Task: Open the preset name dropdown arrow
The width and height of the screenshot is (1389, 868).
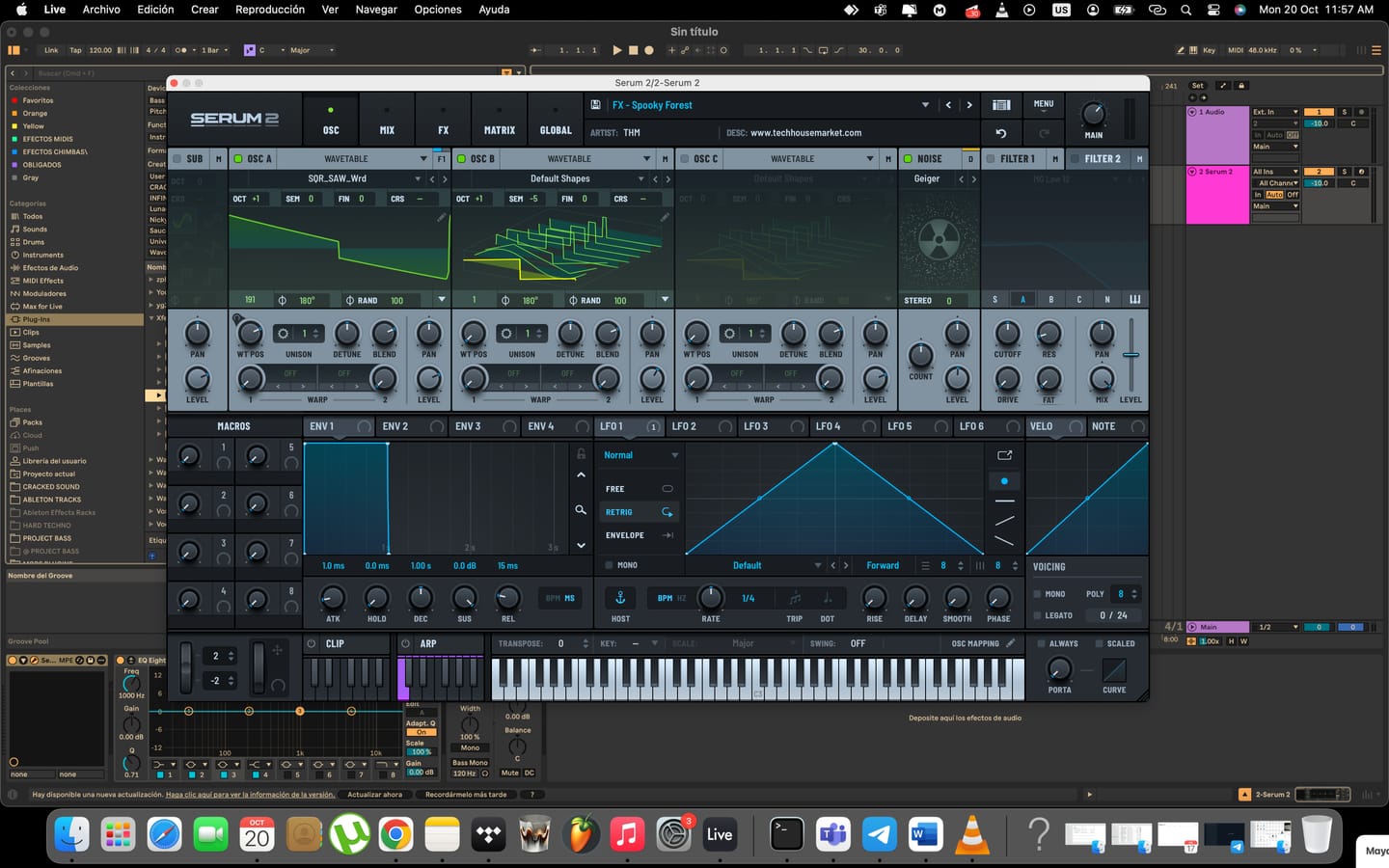Action: (x=925, y=105)
